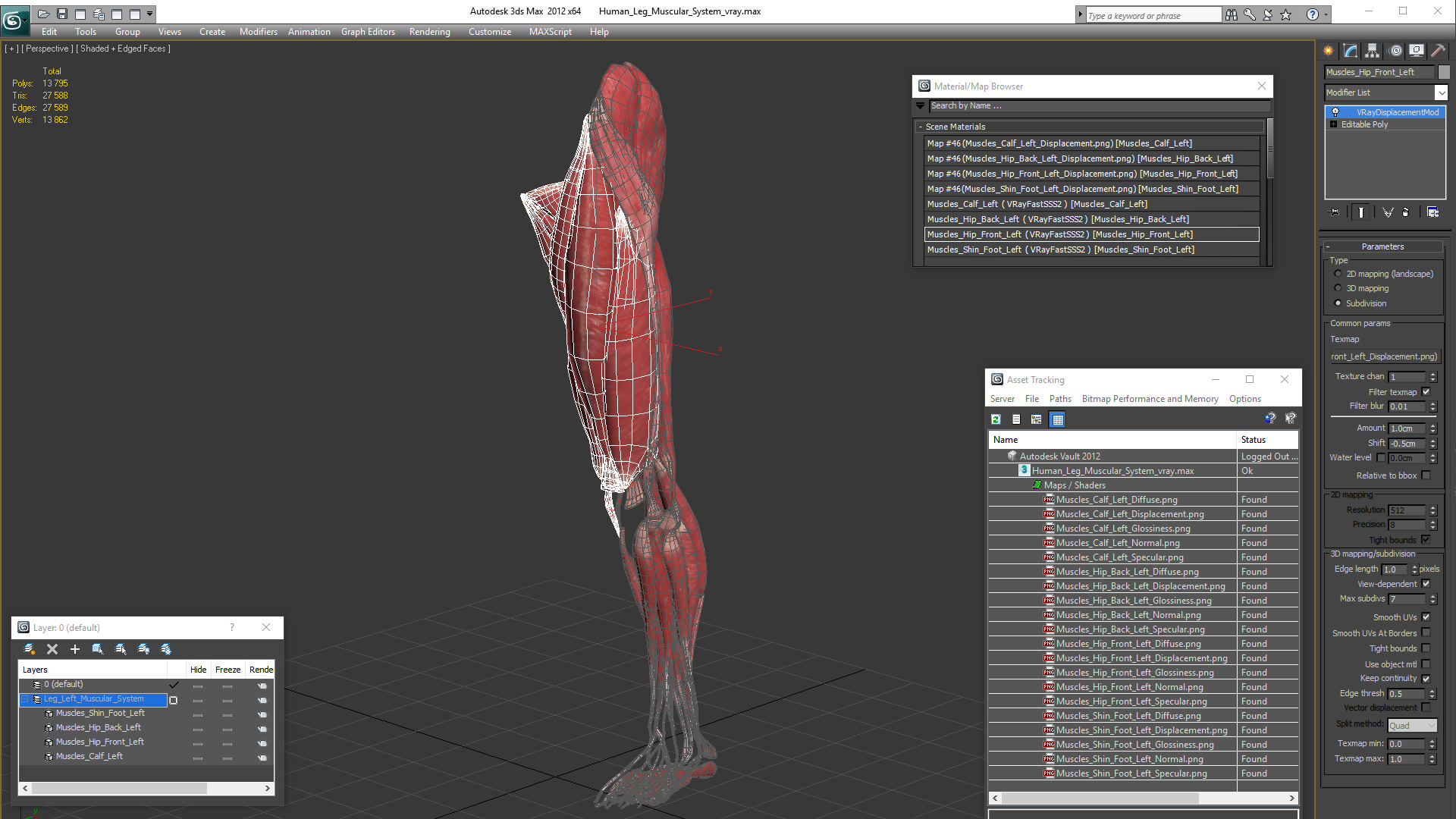The height and width of the screenshot is (819, 1456).
Task: Open the Rendering menu
Action: pyautogui.click(x=429, y=32)
